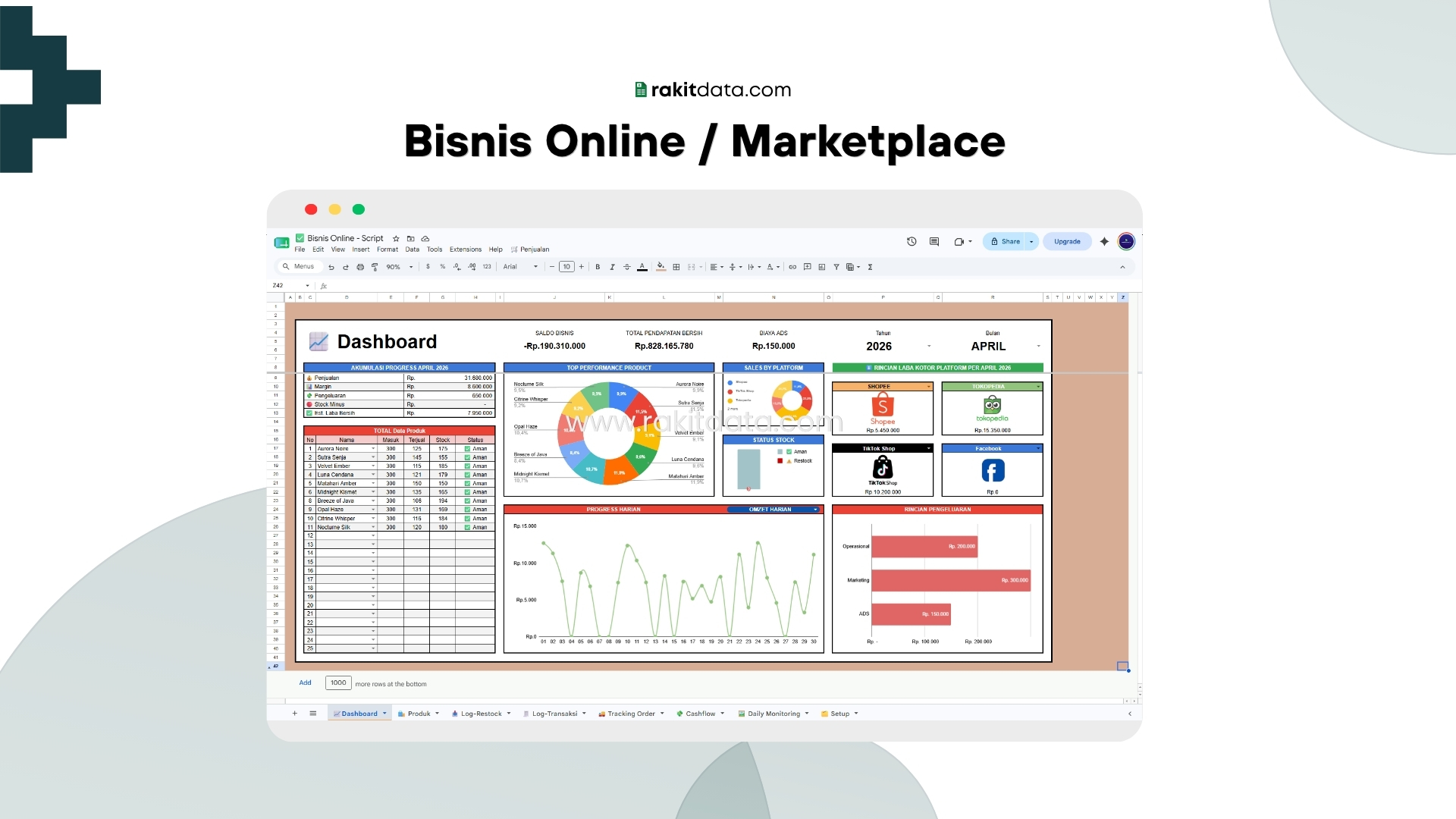
Task: Decrease font size with minus icon
Action: click(552, 267)
